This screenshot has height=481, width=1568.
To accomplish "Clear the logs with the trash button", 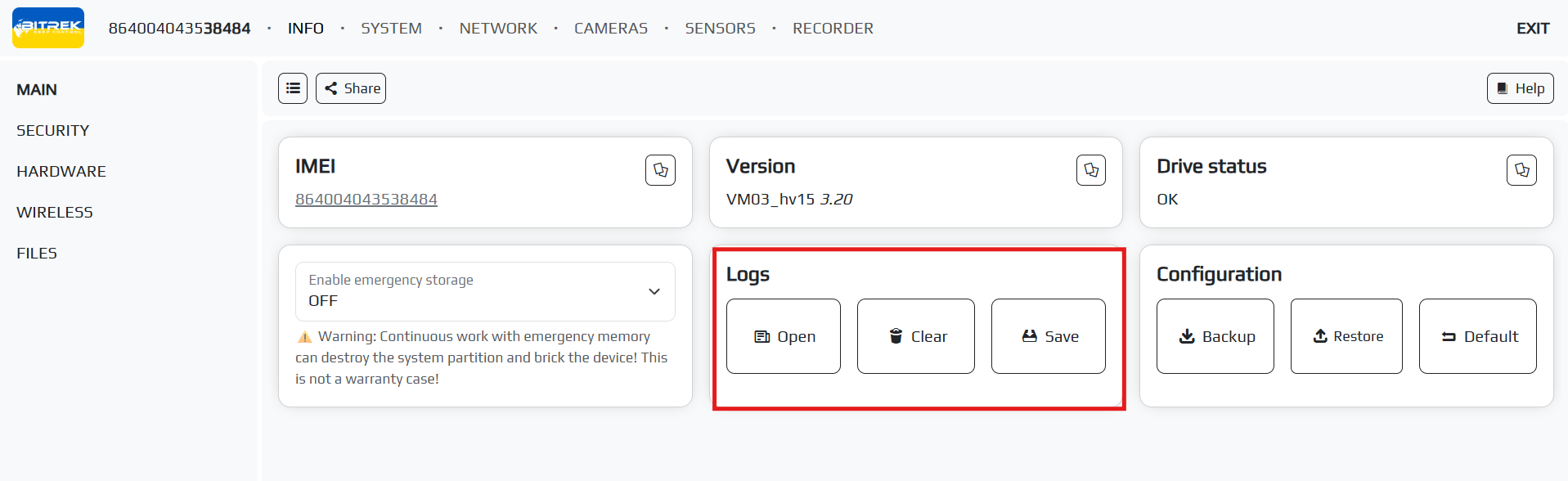I will click(x=916, y=336).
